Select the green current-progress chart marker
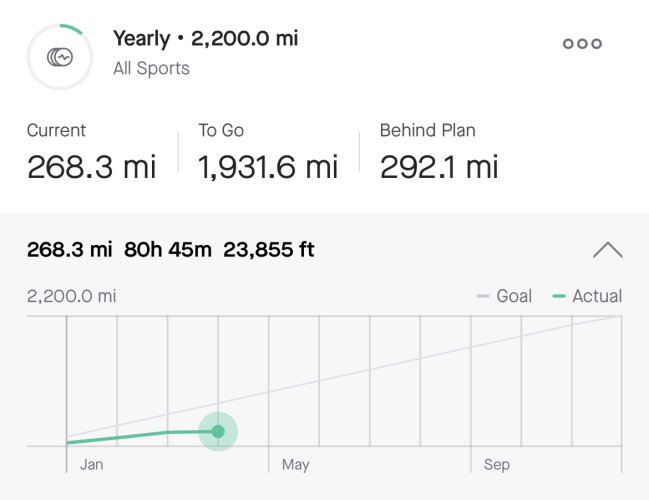Screen dimensions: 649x500 click(x=218, y=431)
